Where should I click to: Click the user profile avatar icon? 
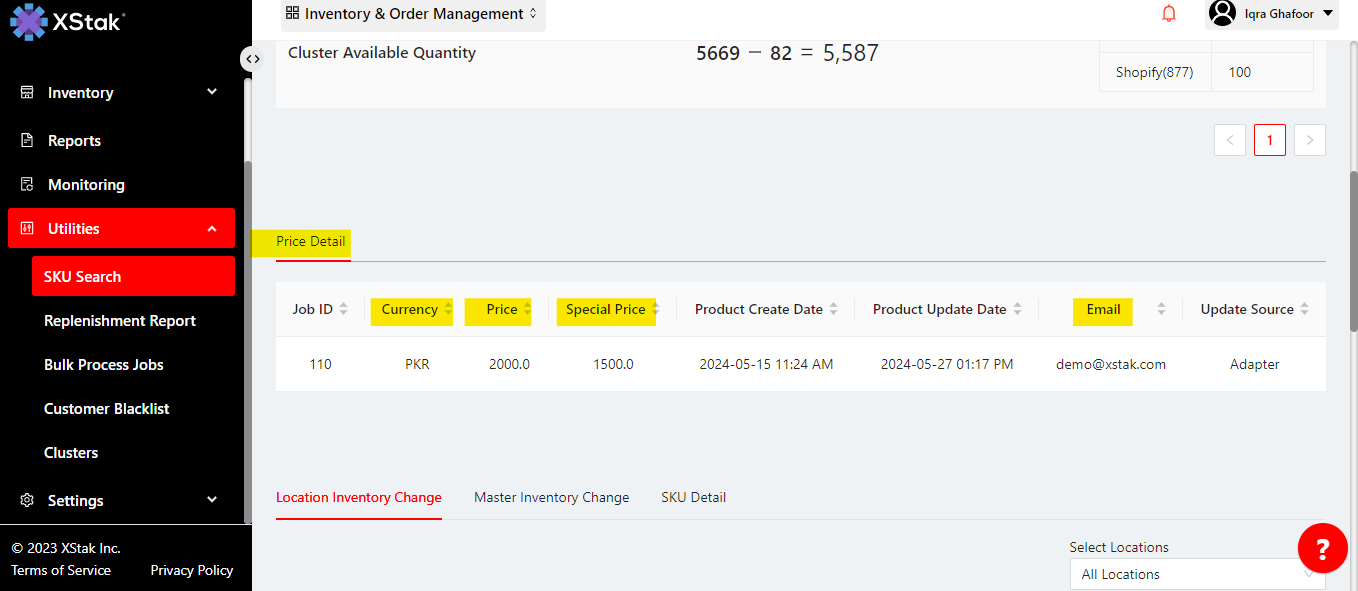1222,13
